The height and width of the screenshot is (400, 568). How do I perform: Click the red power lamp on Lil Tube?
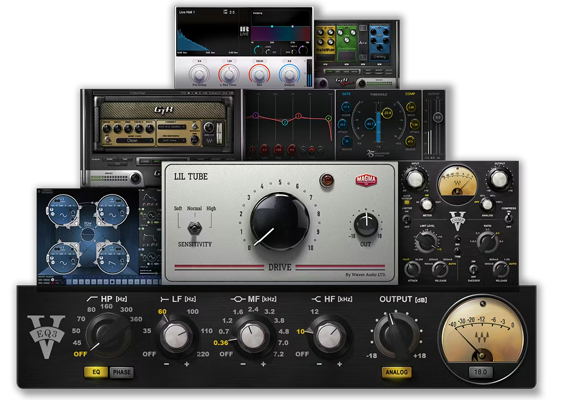click(326, 180)
